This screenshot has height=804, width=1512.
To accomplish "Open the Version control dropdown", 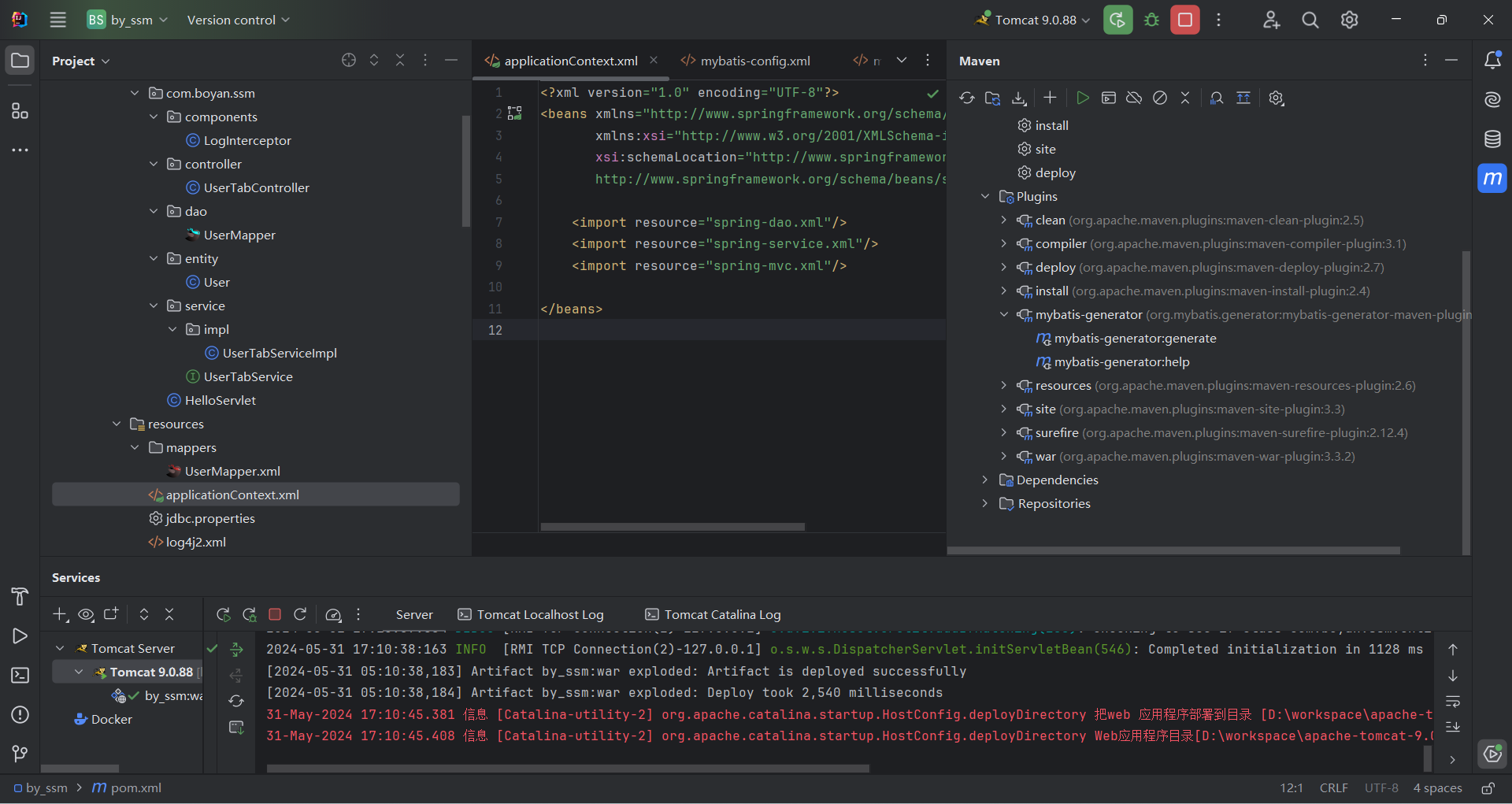I will [x=238, y=20].
